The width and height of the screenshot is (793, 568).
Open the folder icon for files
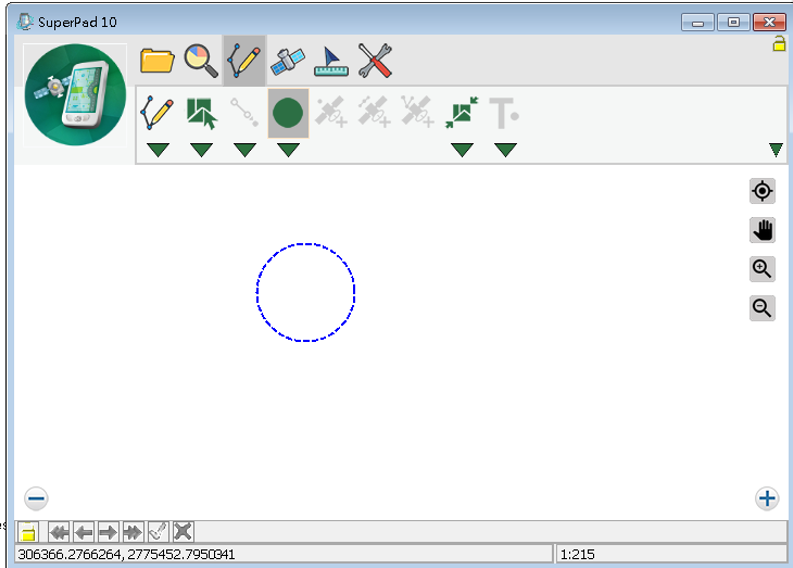coord(157,61)
